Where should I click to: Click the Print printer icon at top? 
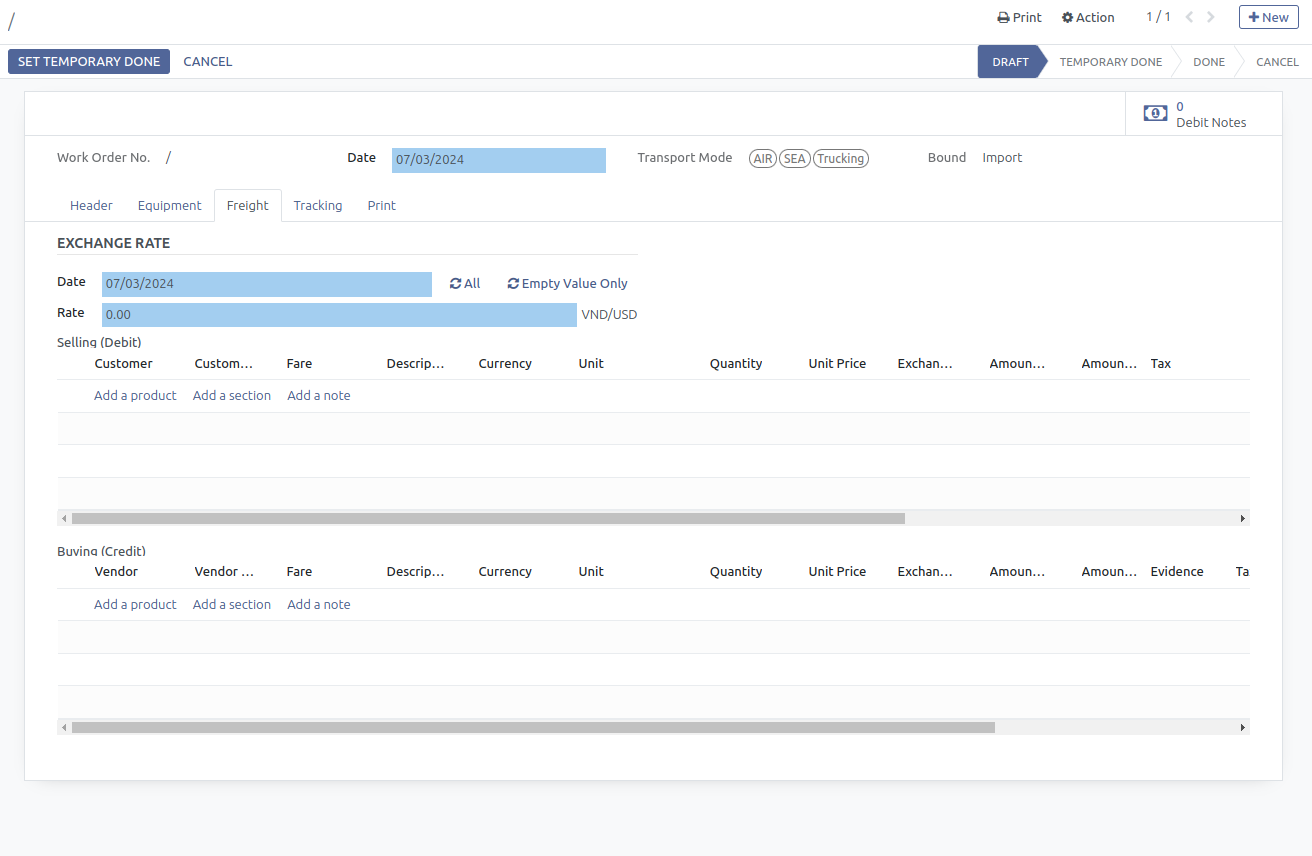(x=1004, y=18)
